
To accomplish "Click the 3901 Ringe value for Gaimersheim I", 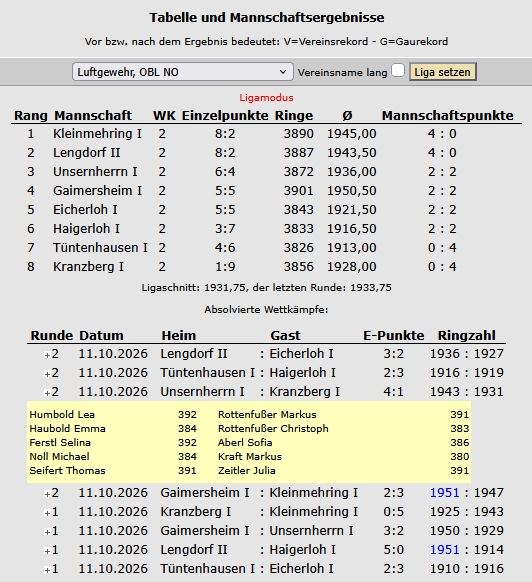I will tap(298, 190).
